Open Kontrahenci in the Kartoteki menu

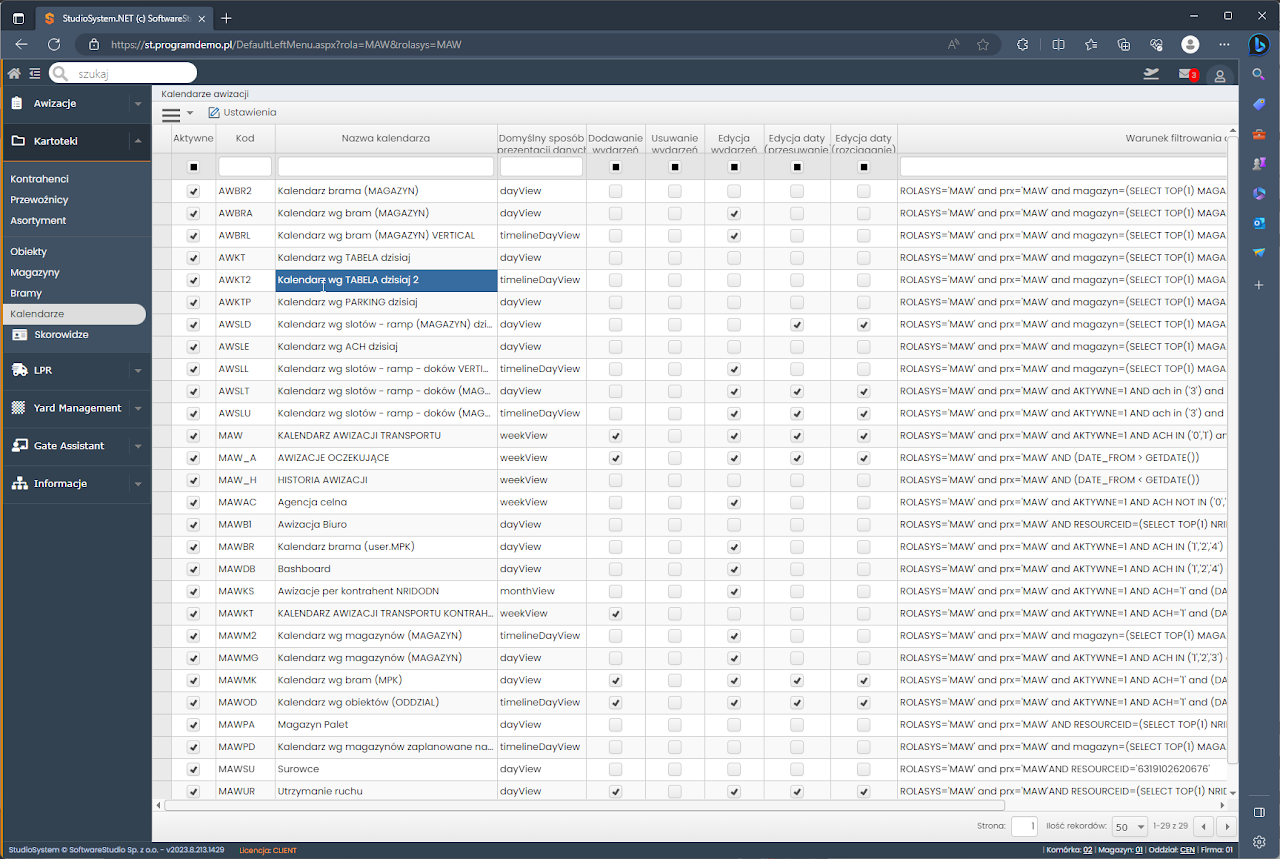39,179
